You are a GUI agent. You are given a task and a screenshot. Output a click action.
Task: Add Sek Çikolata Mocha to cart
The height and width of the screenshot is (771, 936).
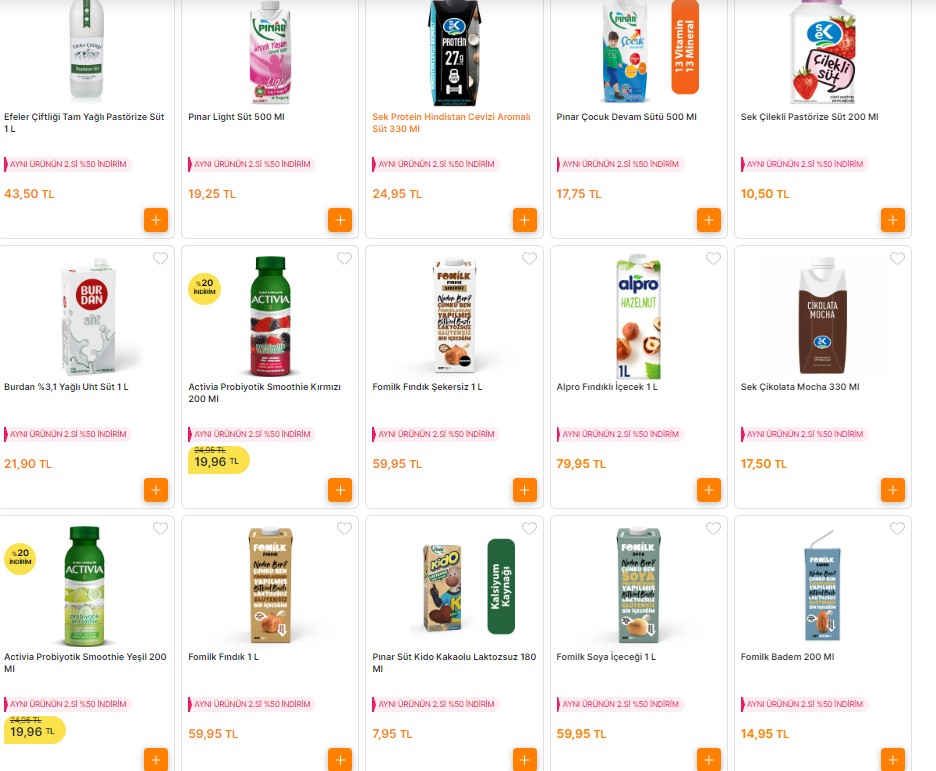[893, 490]
